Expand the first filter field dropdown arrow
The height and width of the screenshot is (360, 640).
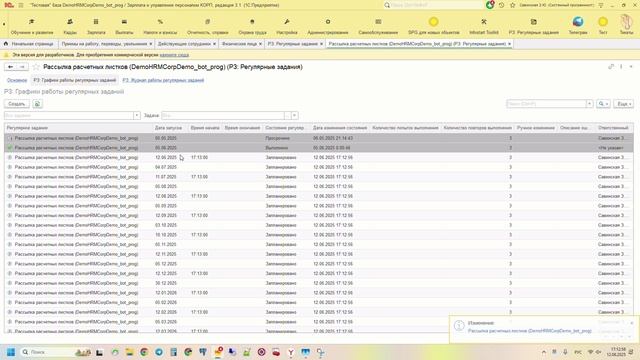tap(136, 116)
